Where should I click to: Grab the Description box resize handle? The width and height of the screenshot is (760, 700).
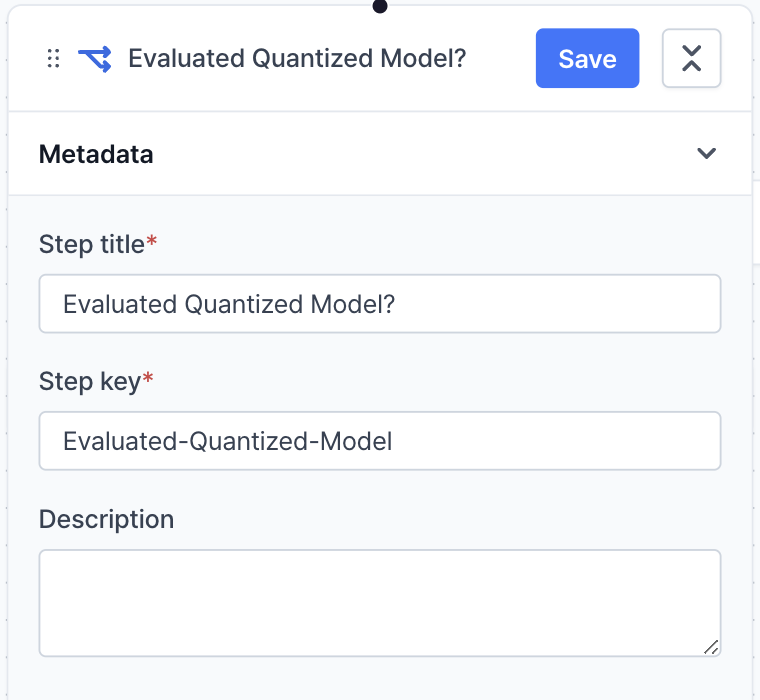(x=711, y=647)
